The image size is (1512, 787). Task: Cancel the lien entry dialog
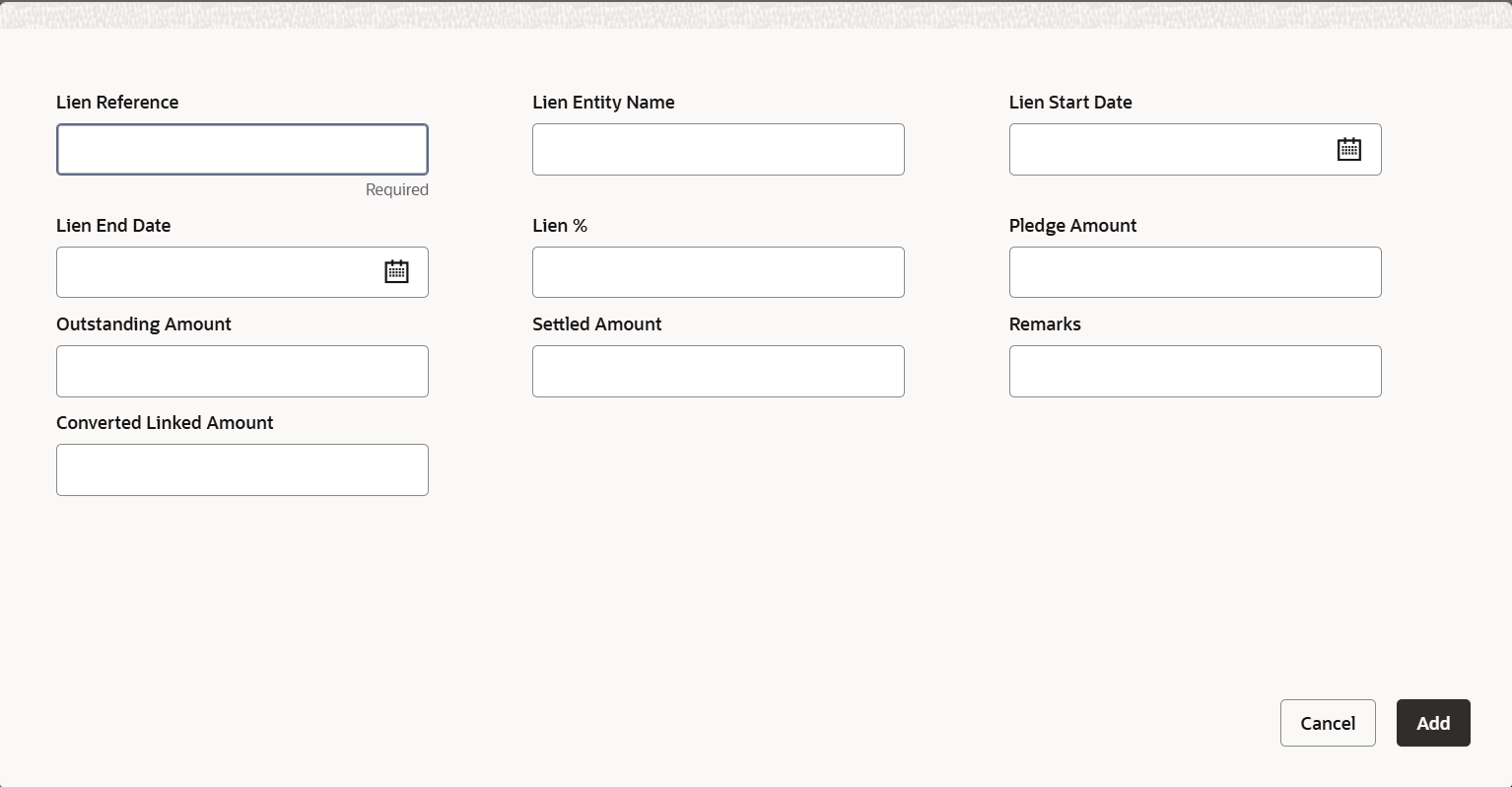(x=1328, y=723)
